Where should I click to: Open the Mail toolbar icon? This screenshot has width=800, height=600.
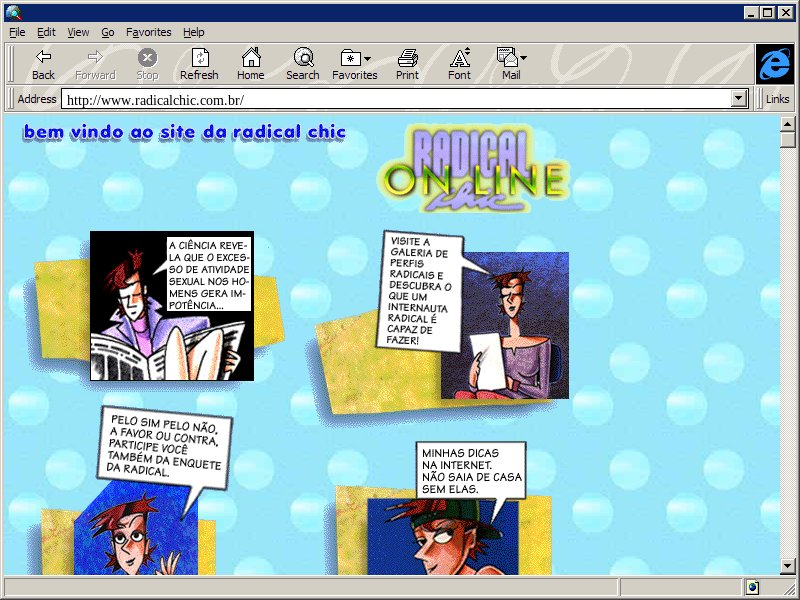(x=508, y=58)
